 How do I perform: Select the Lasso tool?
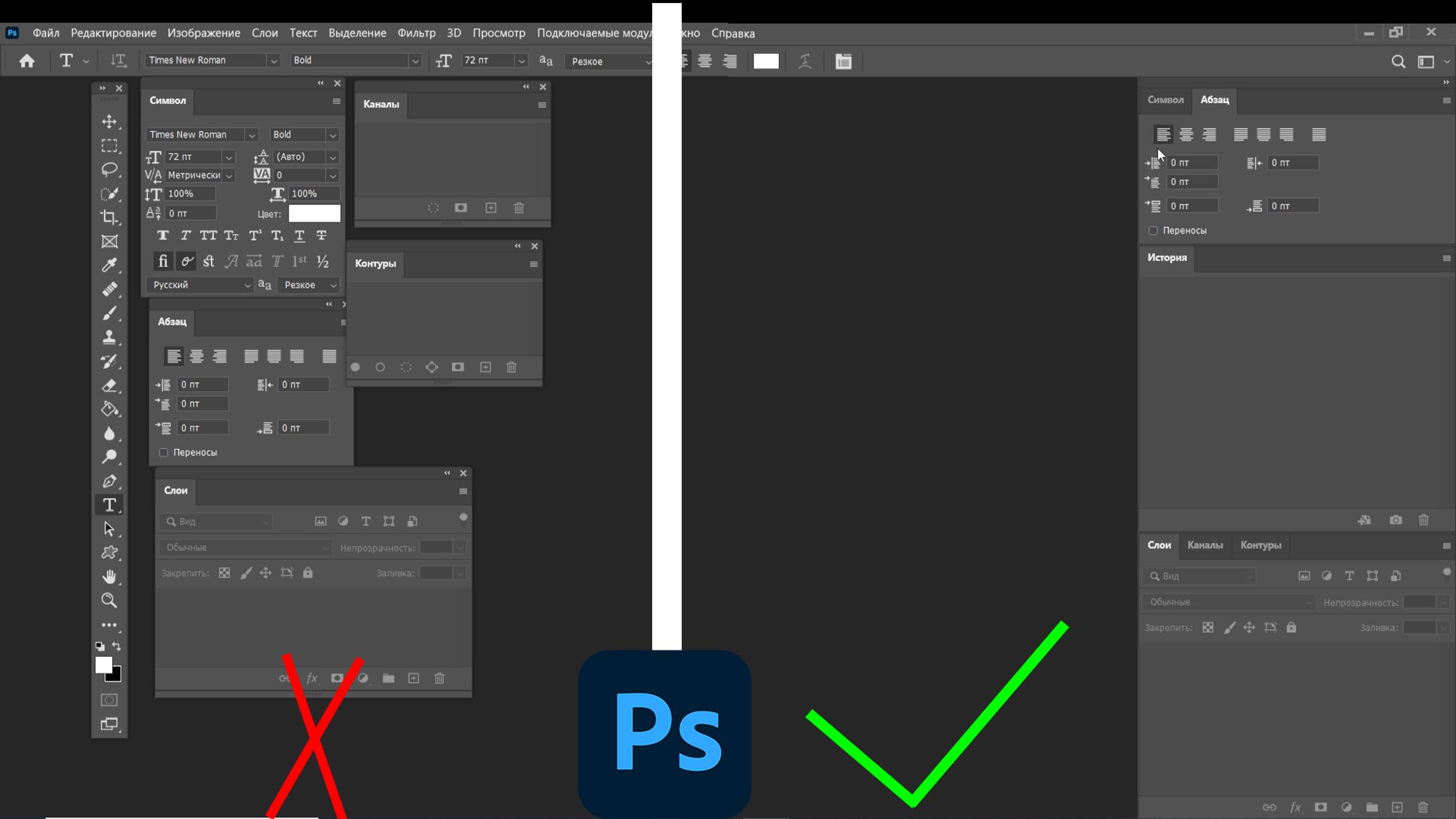coord(110,169)
